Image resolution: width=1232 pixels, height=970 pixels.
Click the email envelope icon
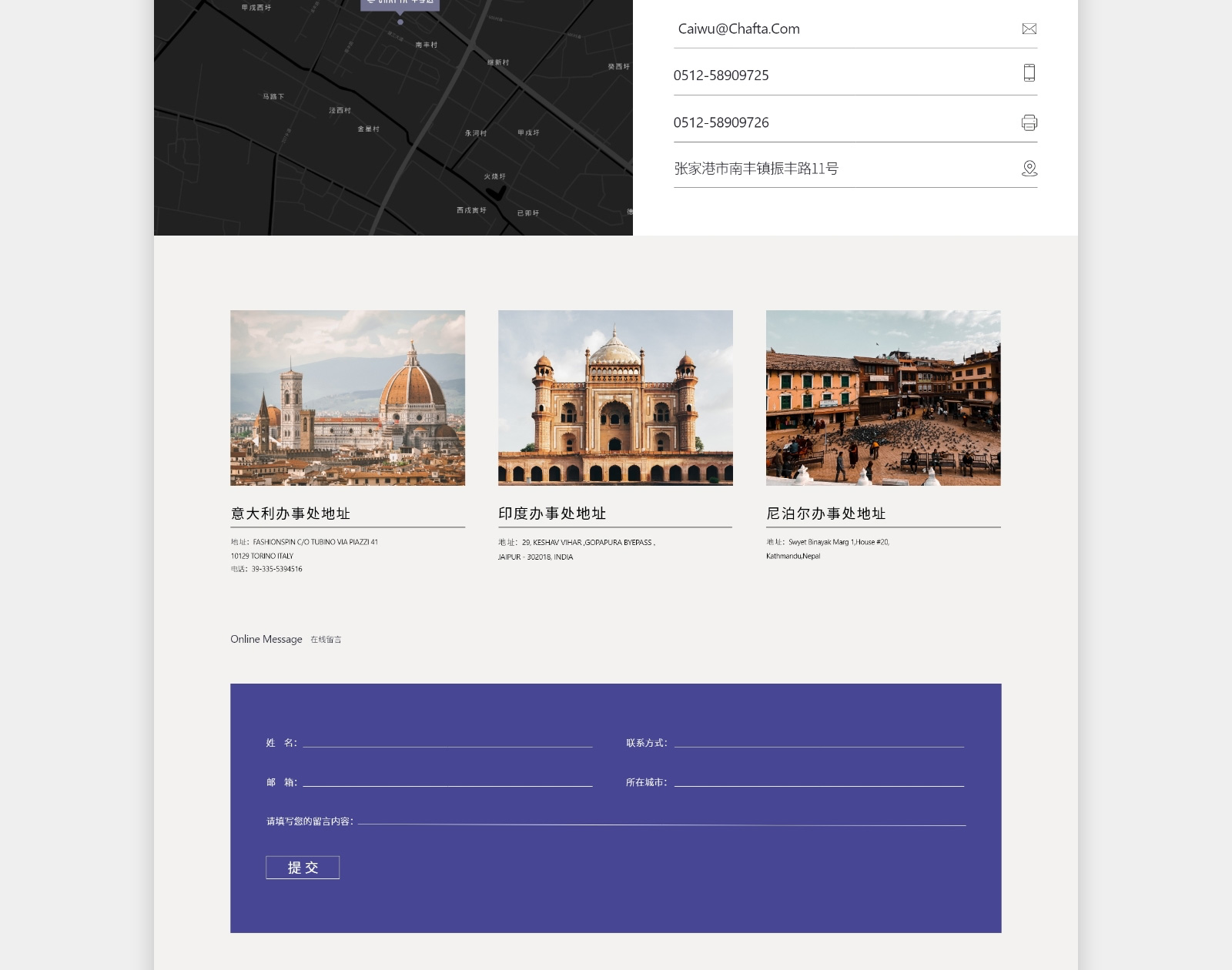tap(1029, 29)
